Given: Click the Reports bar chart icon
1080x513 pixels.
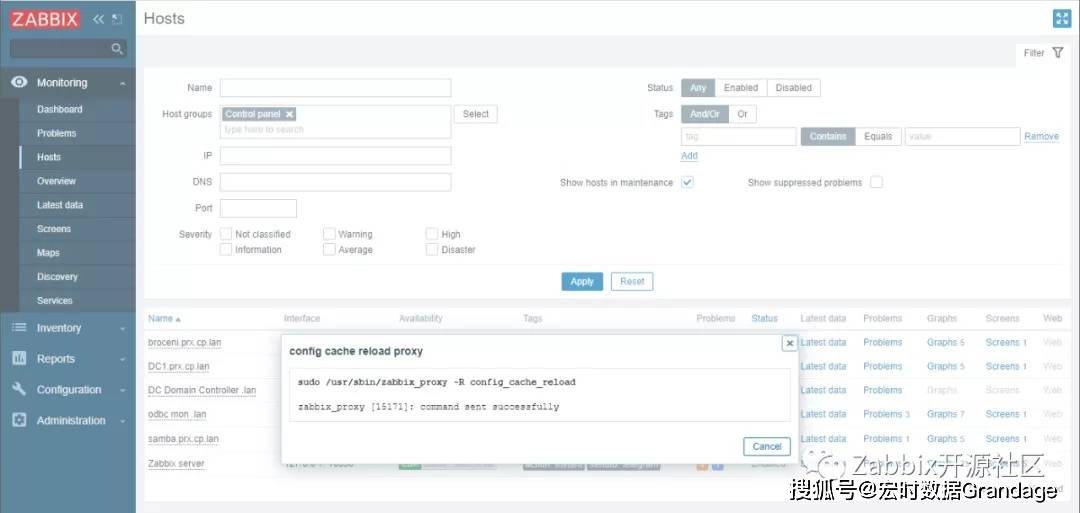Looking at the screenshot, I should [x=19, y=358].
